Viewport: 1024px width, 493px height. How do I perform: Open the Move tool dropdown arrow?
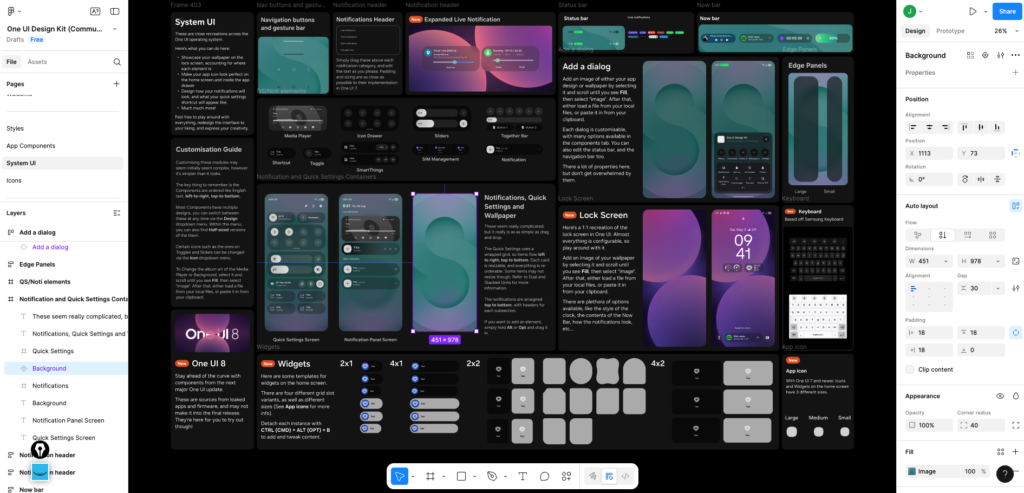tap(413, 476)
